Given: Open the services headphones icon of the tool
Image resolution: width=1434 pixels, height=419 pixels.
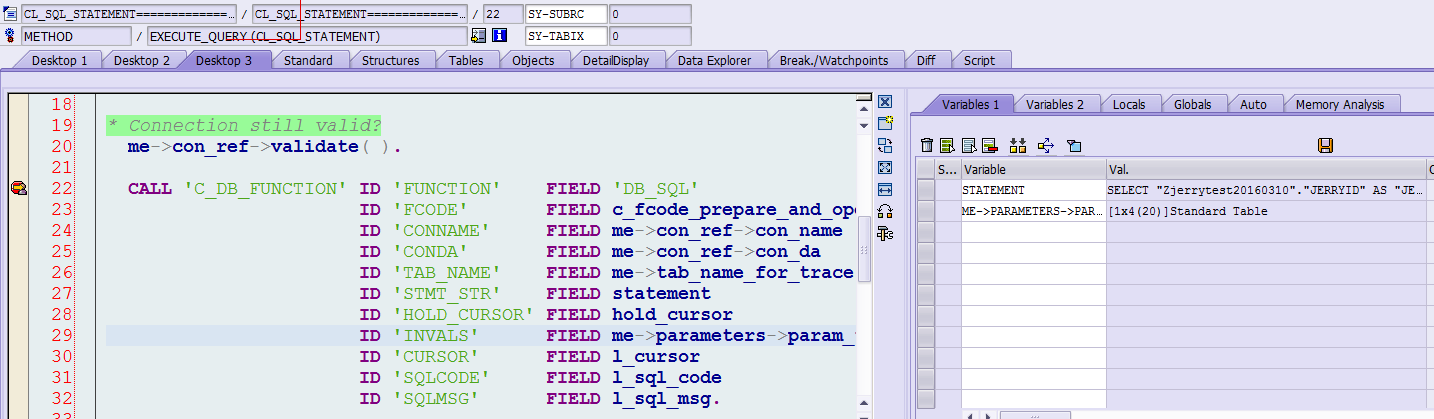Looking at the screenshot, I should pos(885,211).
